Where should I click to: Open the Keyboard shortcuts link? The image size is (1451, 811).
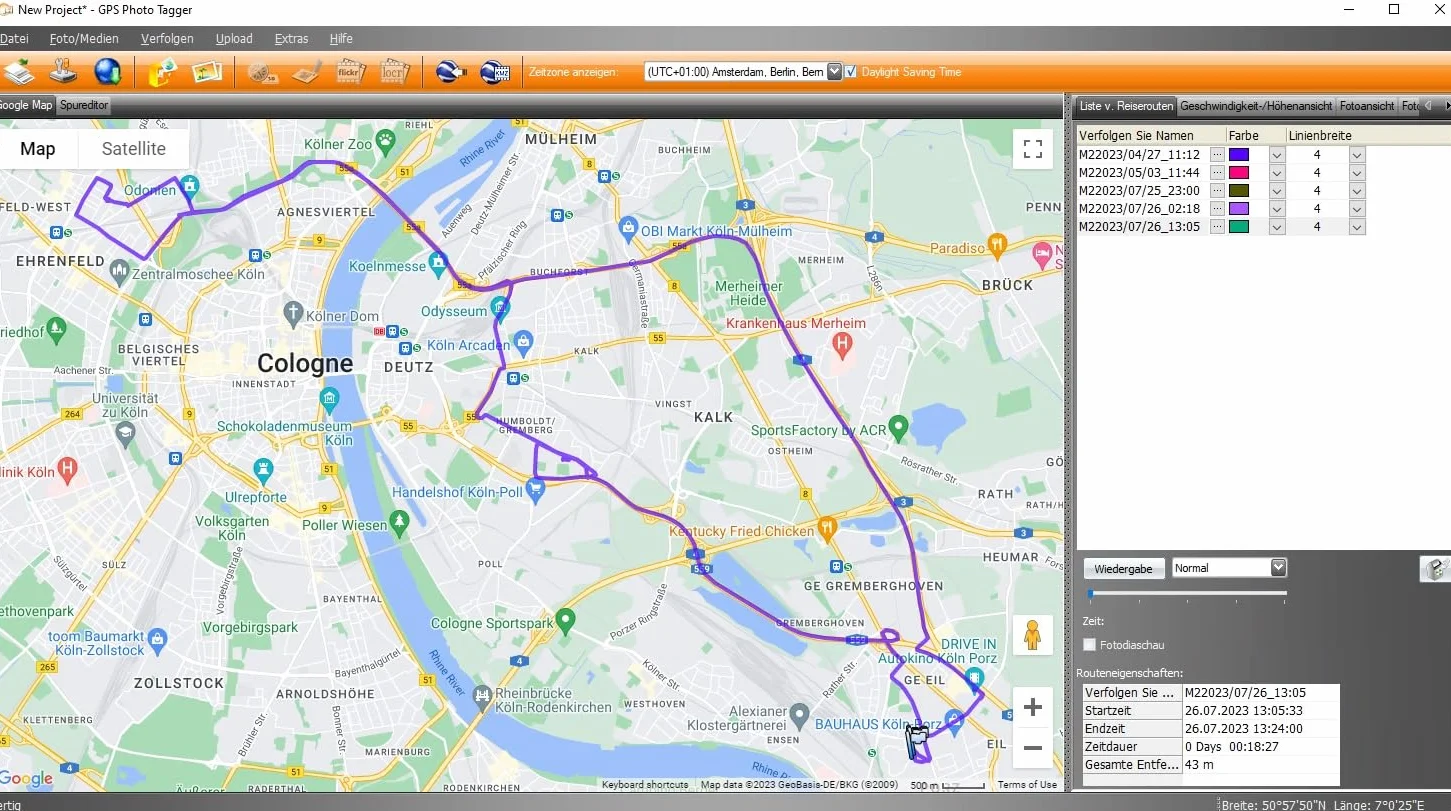coord(645,785)
